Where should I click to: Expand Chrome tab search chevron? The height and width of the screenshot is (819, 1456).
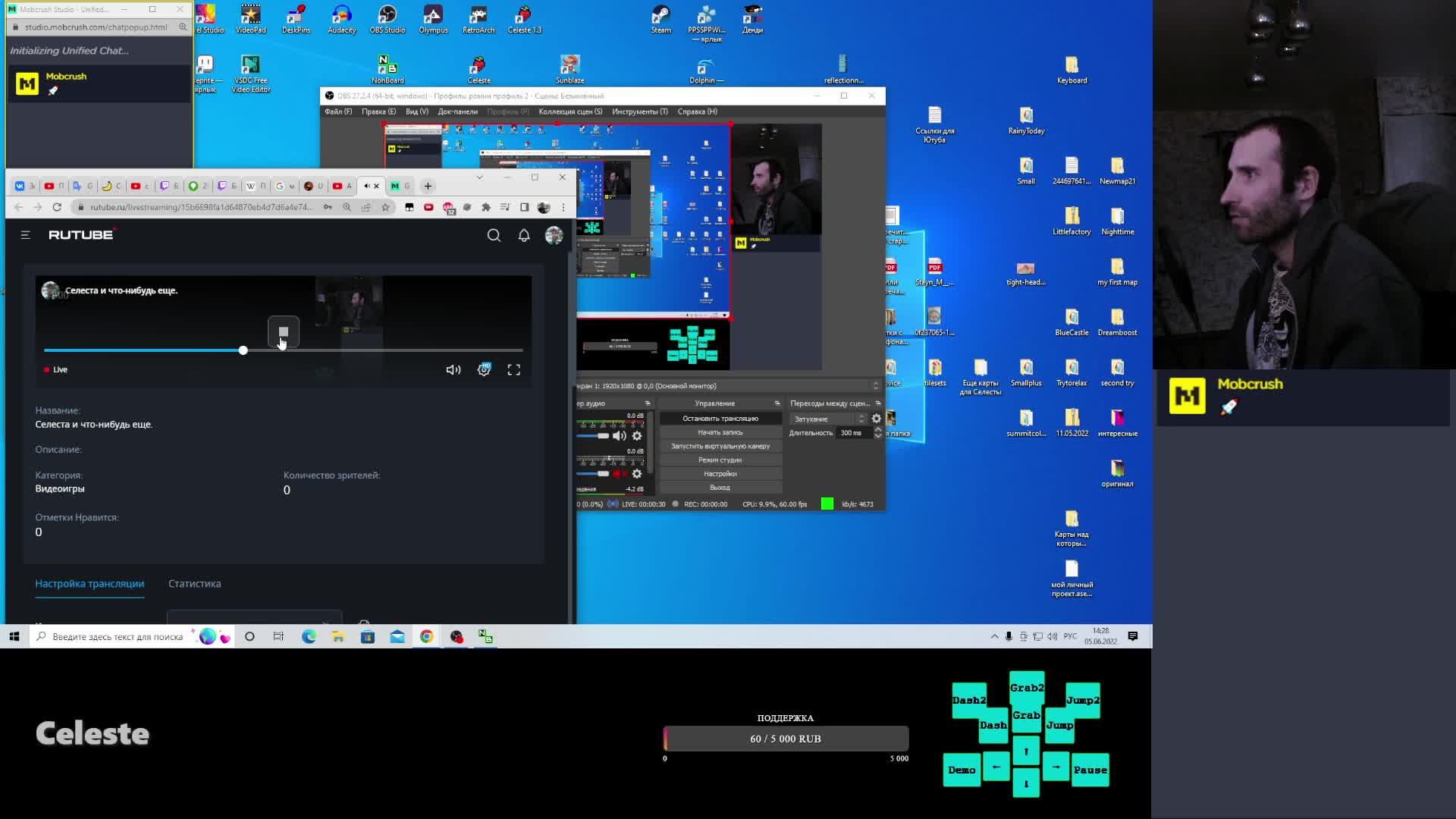coord(479,177)
